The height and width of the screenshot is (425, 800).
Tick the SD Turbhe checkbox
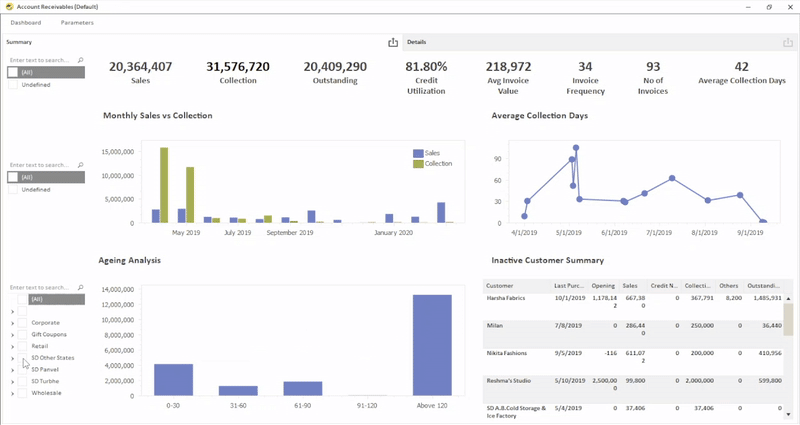click(22, 381)
